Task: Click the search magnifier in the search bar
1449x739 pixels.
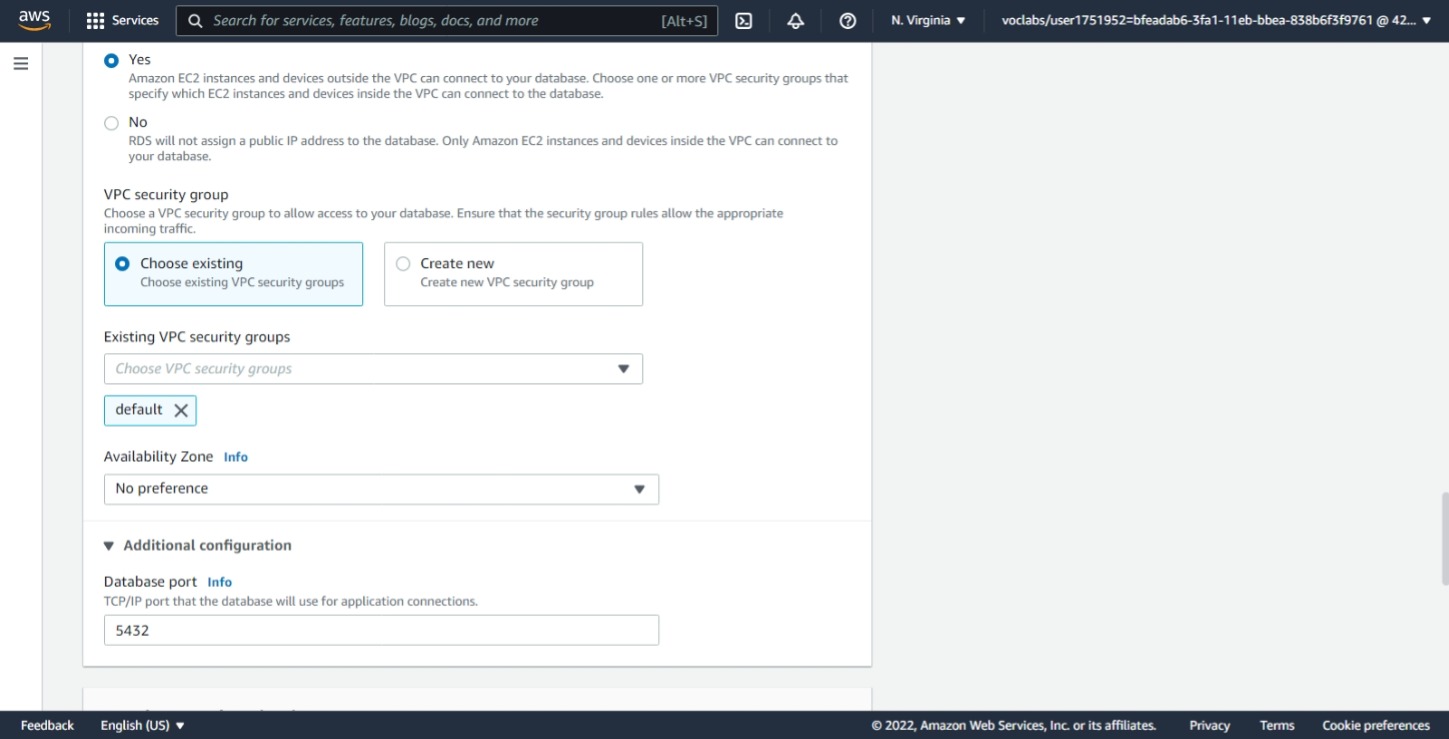Action: coord(194,20)
